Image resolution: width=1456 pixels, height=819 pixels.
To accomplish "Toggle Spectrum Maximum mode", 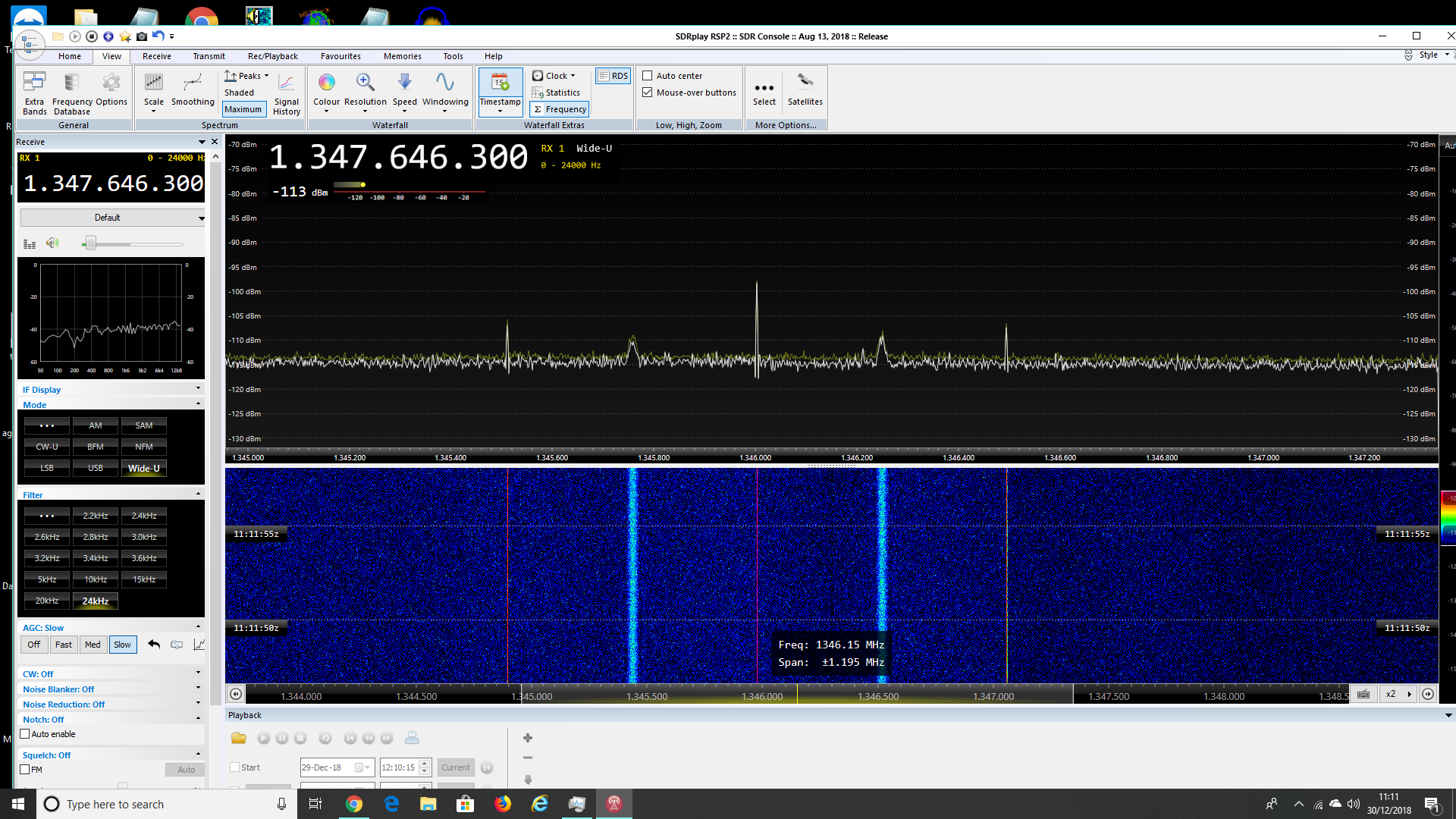I will point(243,109).
